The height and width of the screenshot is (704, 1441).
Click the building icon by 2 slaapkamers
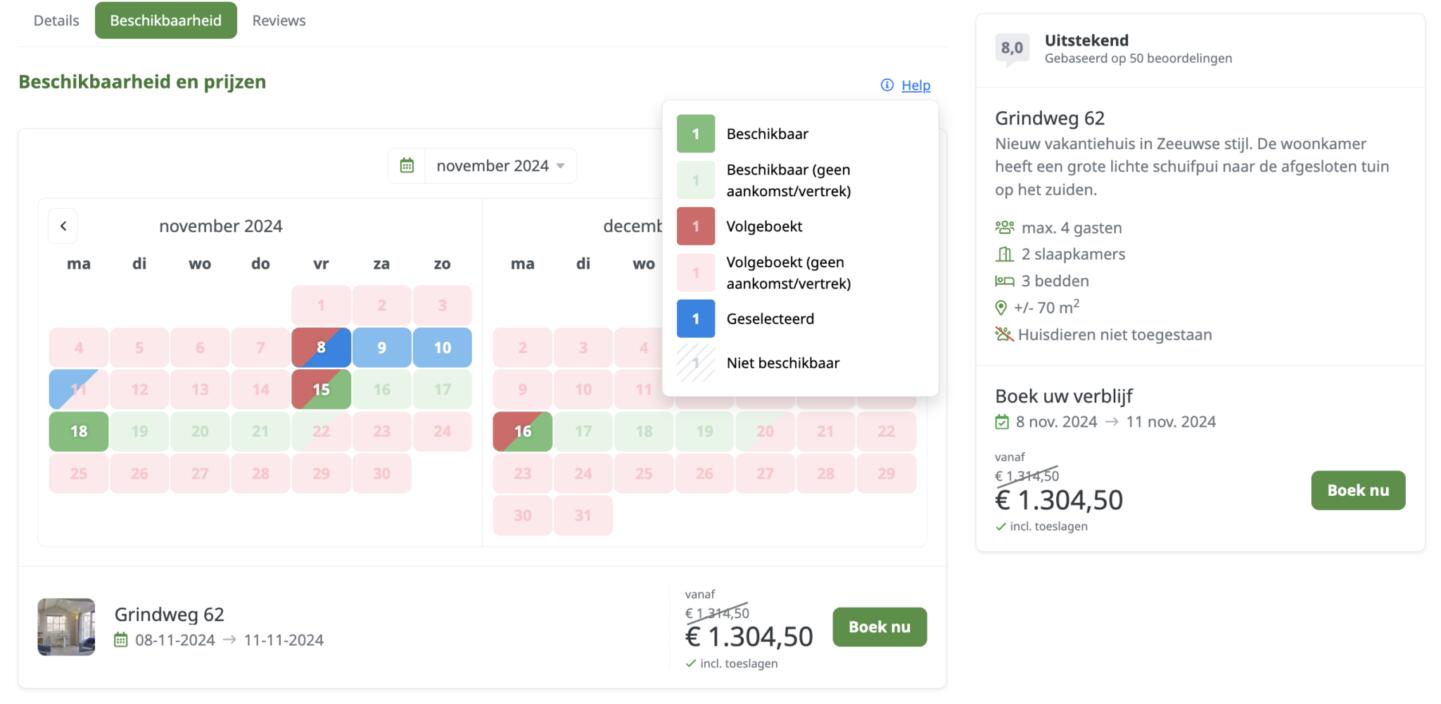pos(1004,254)
